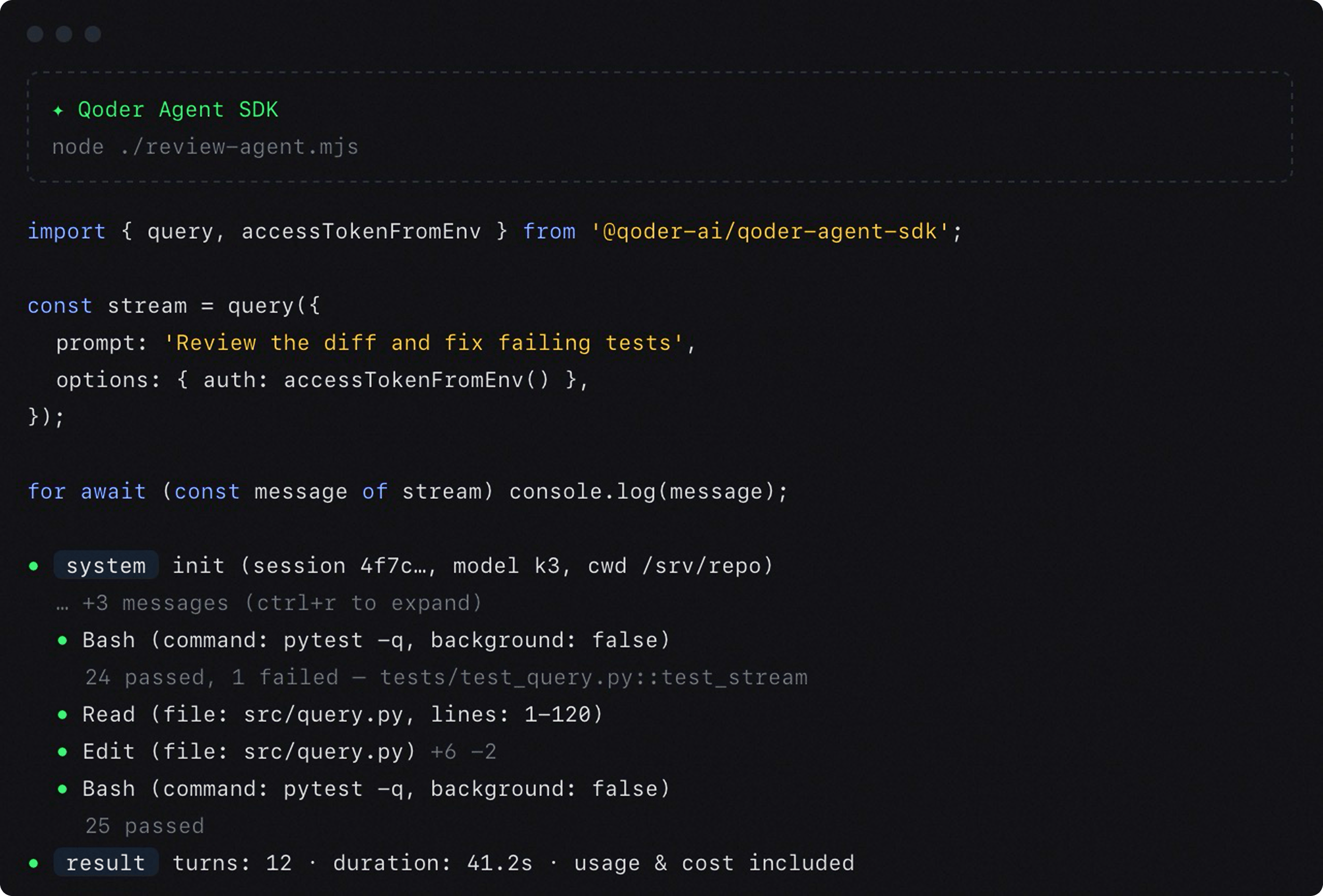Expand the "+3 messages (ctrl+r to expand)" line

[269, 604]
